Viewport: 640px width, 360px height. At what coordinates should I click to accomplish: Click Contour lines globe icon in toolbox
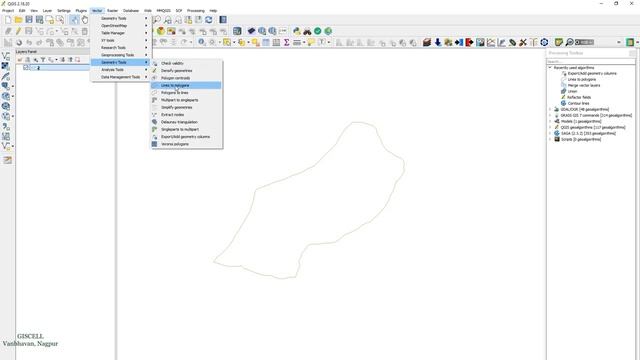pyautogui.click(x=563, y=103)
